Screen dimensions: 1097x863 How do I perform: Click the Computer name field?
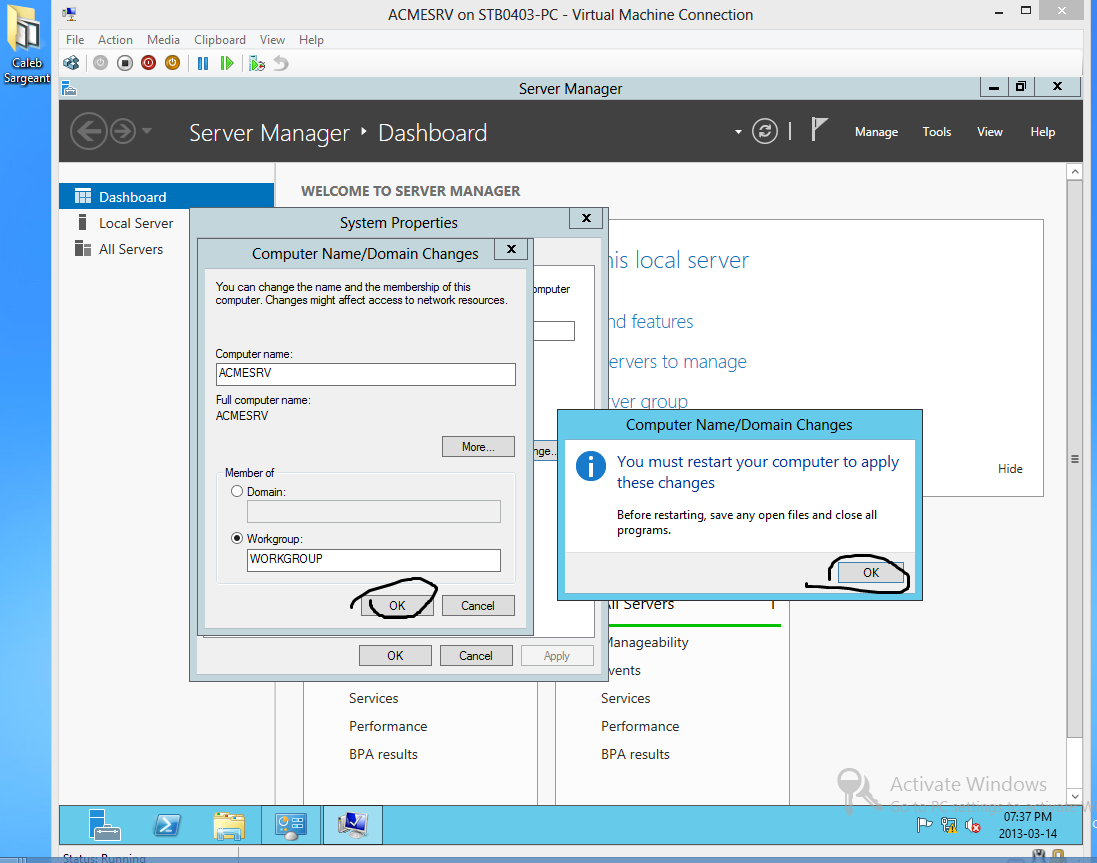click(365, 373)
